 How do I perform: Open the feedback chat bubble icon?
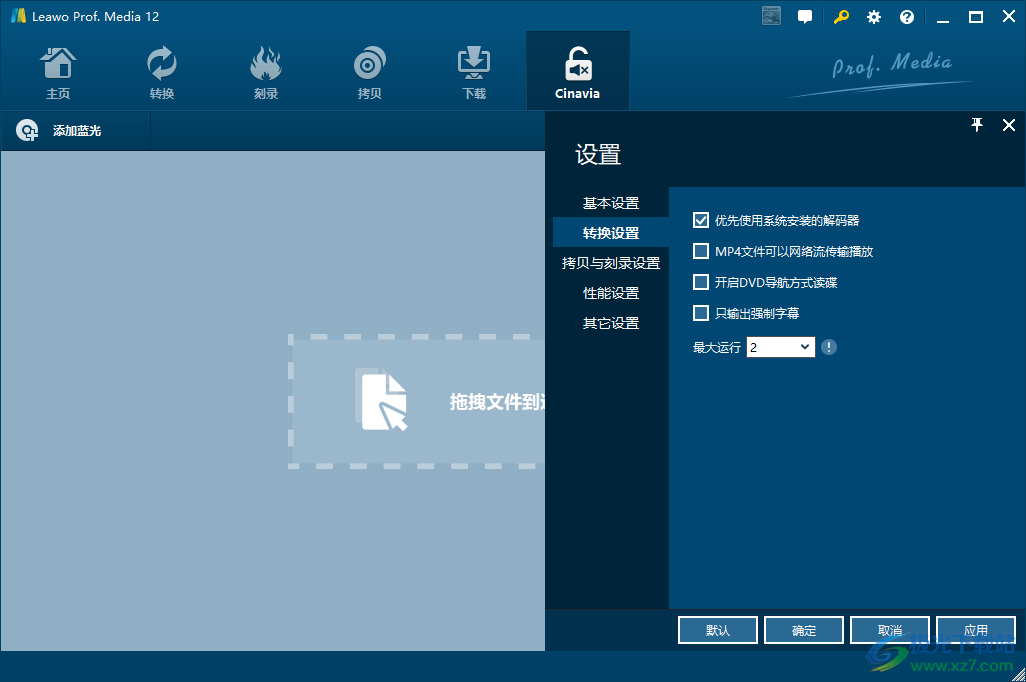pos(805,17)
